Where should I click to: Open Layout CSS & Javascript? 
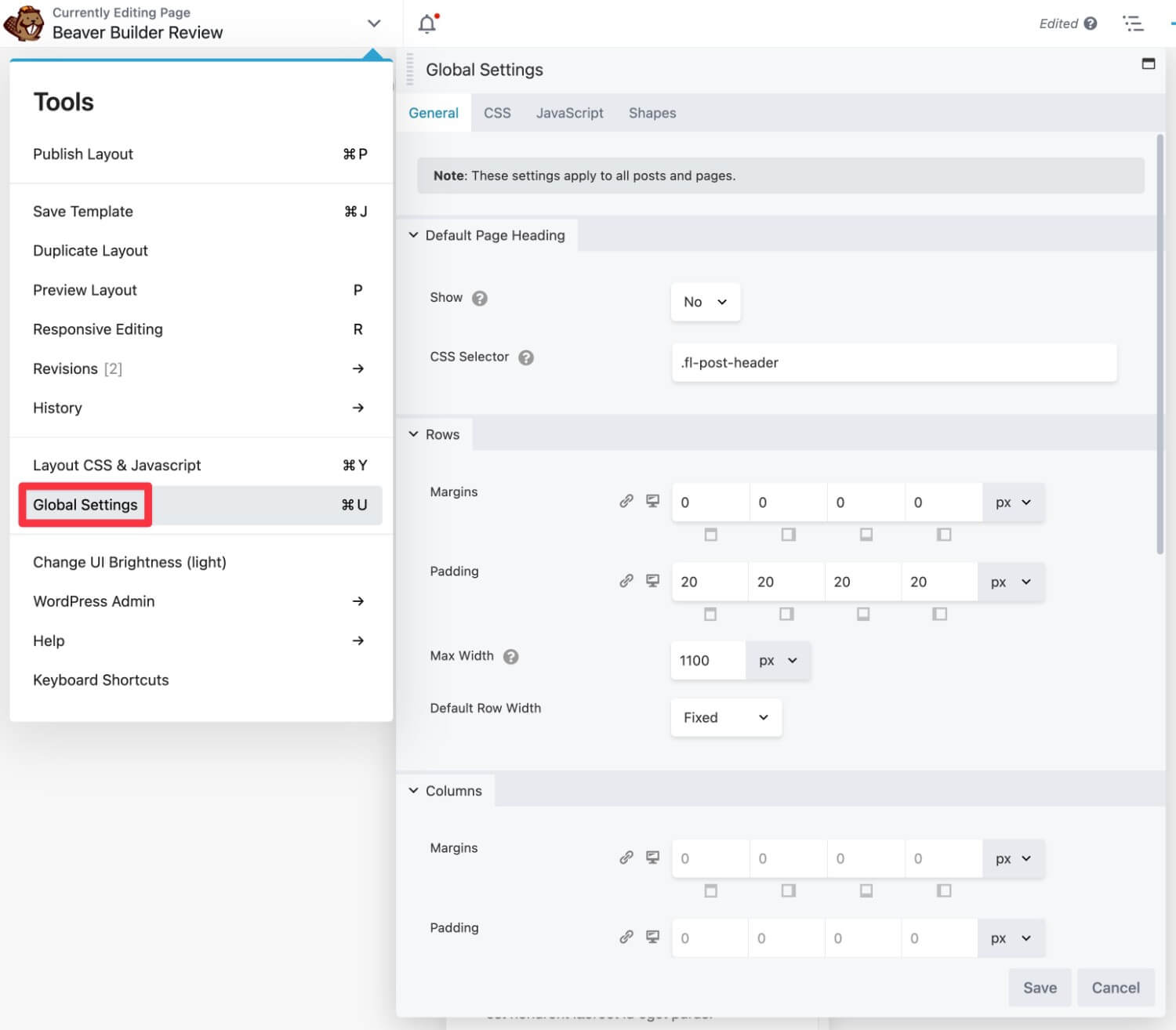point(201,466)
